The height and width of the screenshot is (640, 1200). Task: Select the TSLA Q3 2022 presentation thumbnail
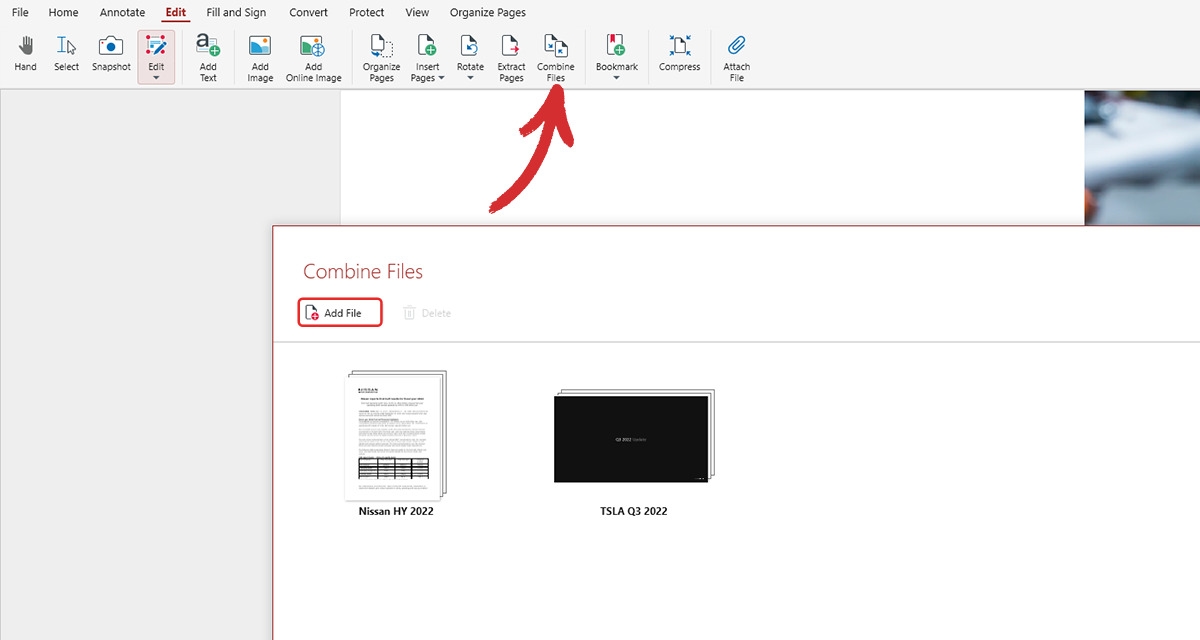pyautogui.click(x=634, y=436)
